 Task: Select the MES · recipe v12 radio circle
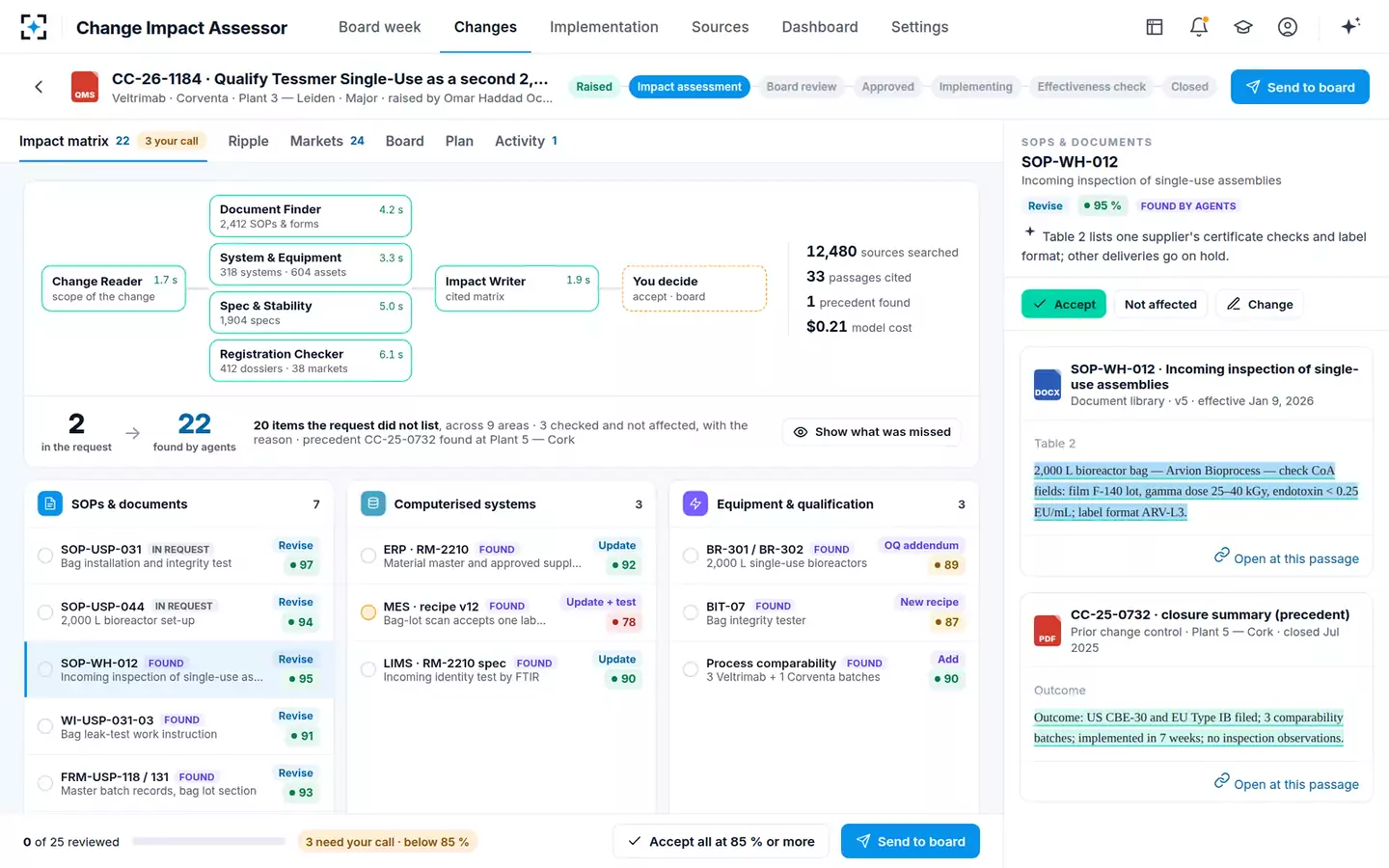[368, 612]
